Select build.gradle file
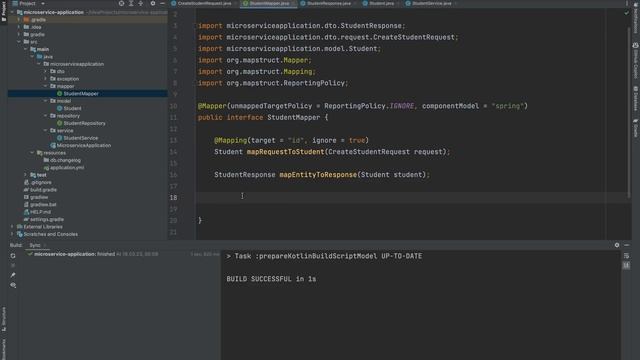 pyautogui.click(x=40, y=190)
